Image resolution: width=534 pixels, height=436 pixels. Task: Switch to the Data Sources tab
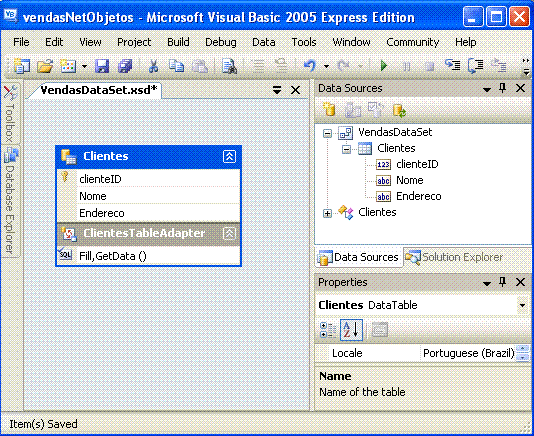point(358,257)
